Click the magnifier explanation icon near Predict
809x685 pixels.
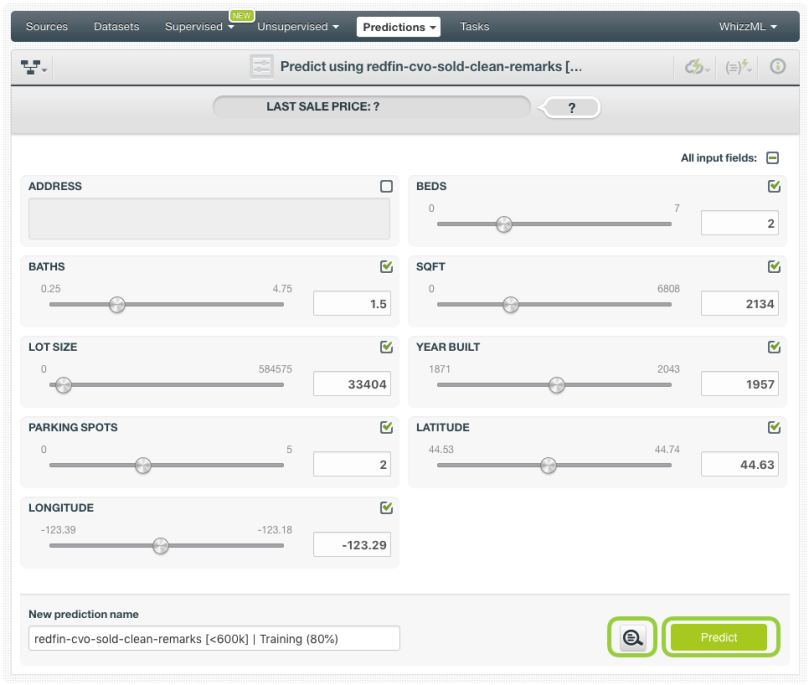point(632,638)
